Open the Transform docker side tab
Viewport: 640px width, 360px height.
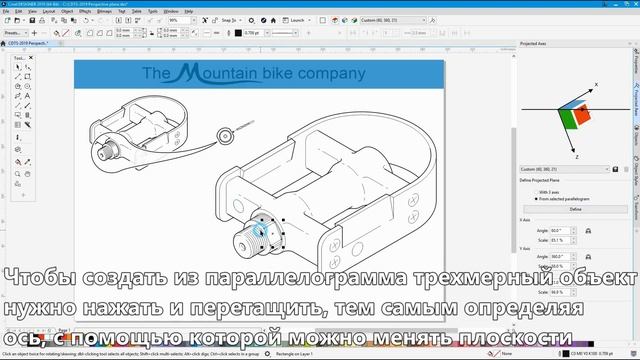[636, 208]
